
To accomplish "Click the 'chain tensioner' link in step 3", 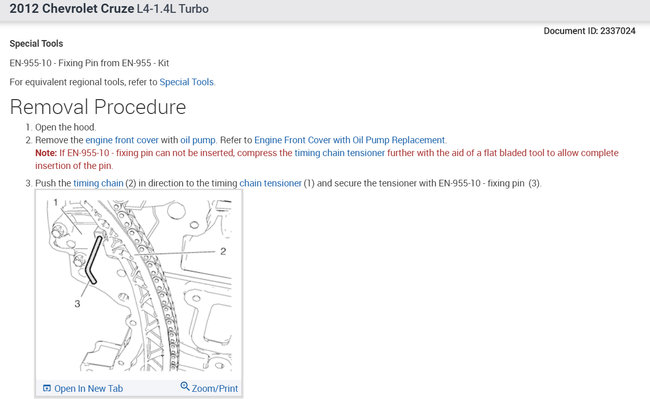I will tap(270, 183).
